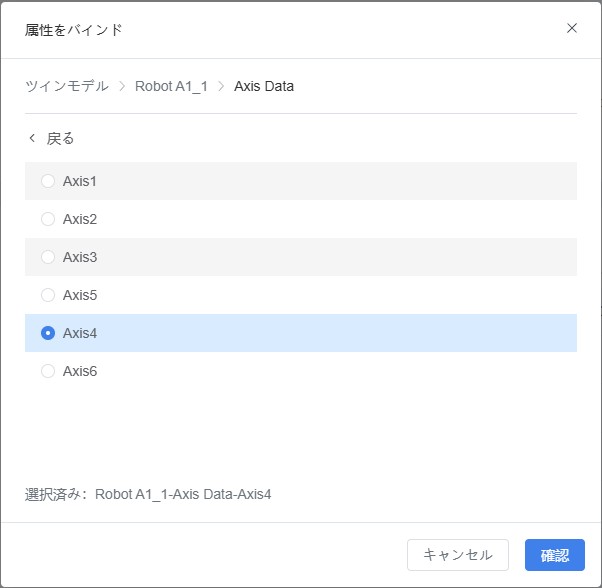Open Robot A1_1 breadcrumb level
This screenshot has width=602, height=588.
pyautogui.click(x=171, y=86)
